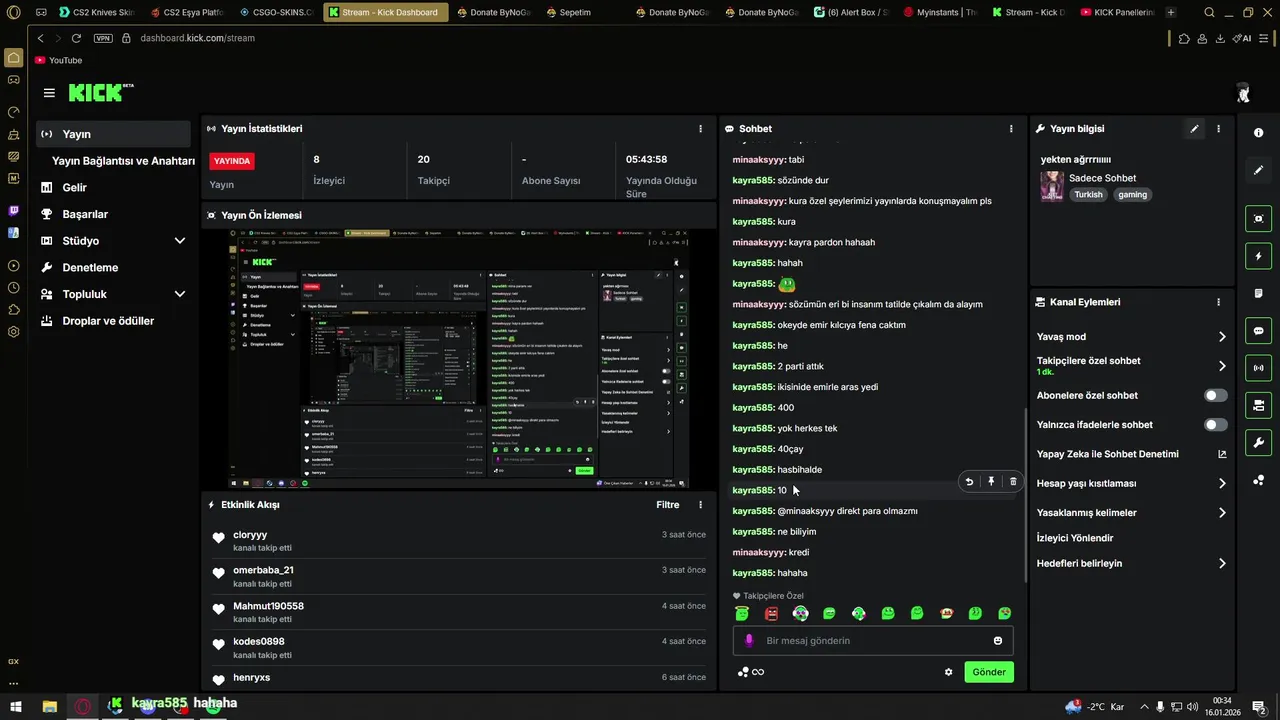Open browser downloads icon
This screenshot has height=720, width=1280.
[1220, 38]
